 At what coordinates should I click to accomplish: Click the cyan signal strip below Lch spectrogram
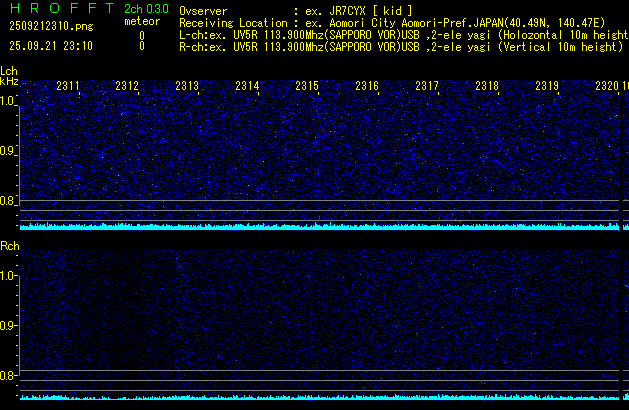tap(320, 227)
